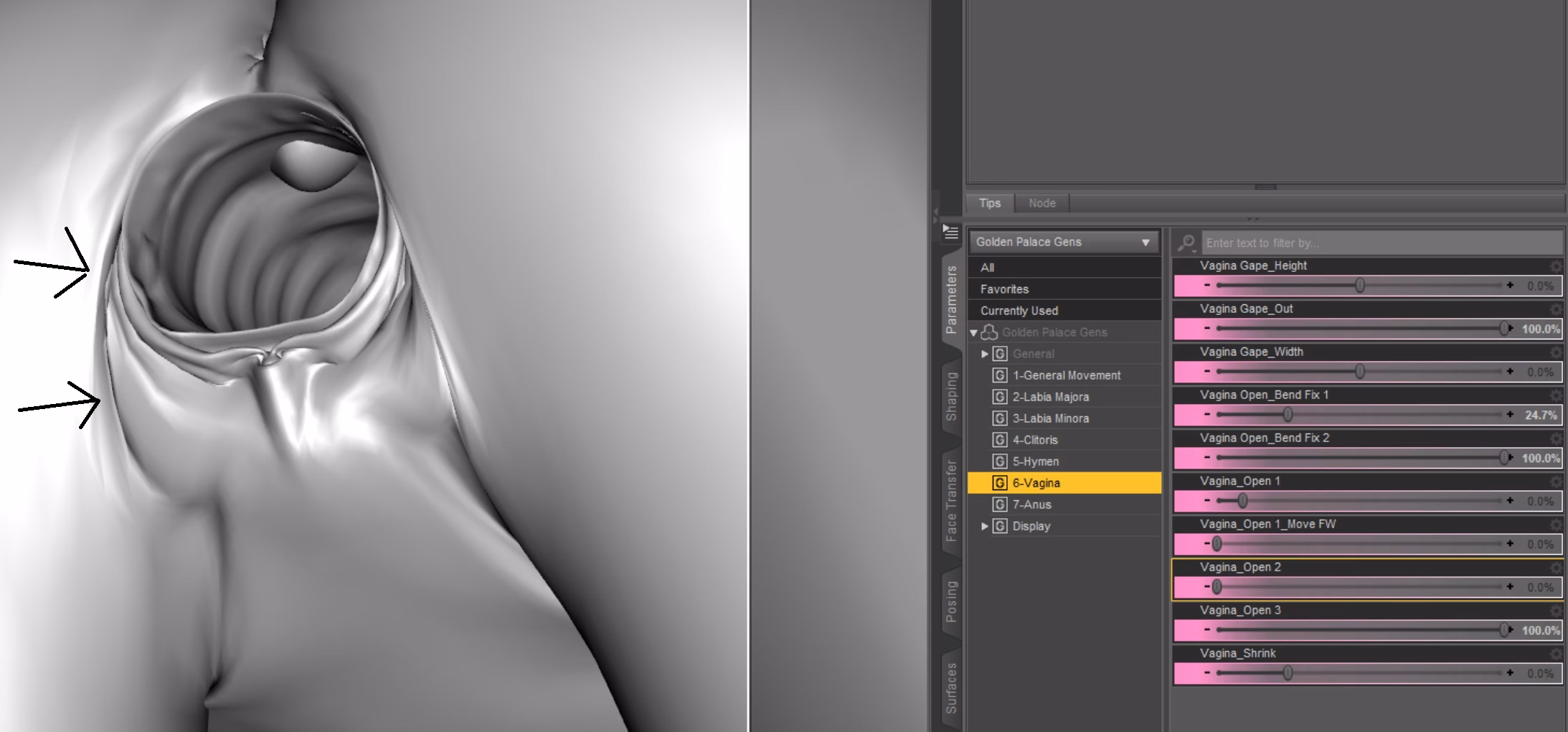
Task: Open the Surfaces side tab
Action: click(x=951, y=688)
